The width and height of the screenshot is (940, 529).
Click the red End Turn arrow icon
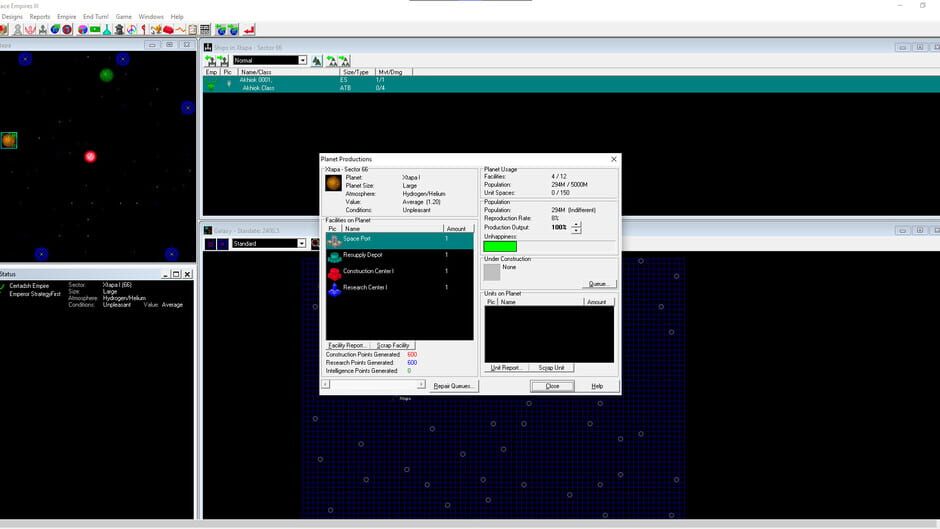249,30
